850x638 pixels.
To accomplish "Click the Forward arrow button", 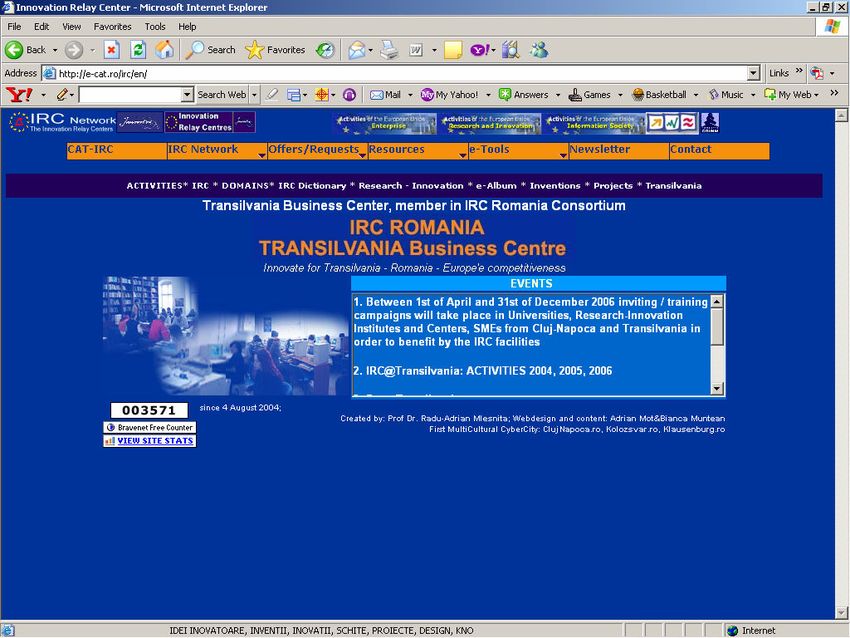I will click(74, 50).
